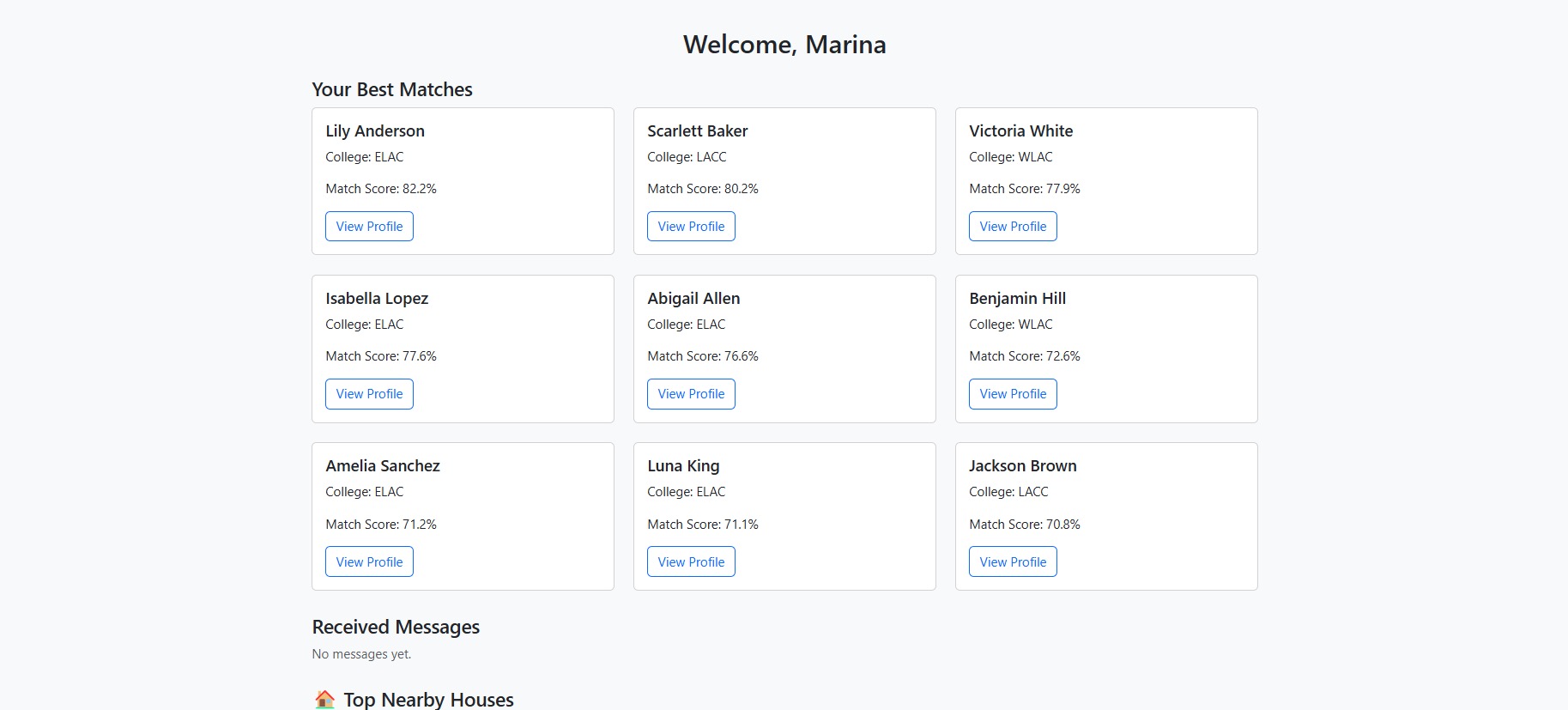The image size is (1568, 710).
Task: Click Victoria White's name heading
Action: 1020,130
